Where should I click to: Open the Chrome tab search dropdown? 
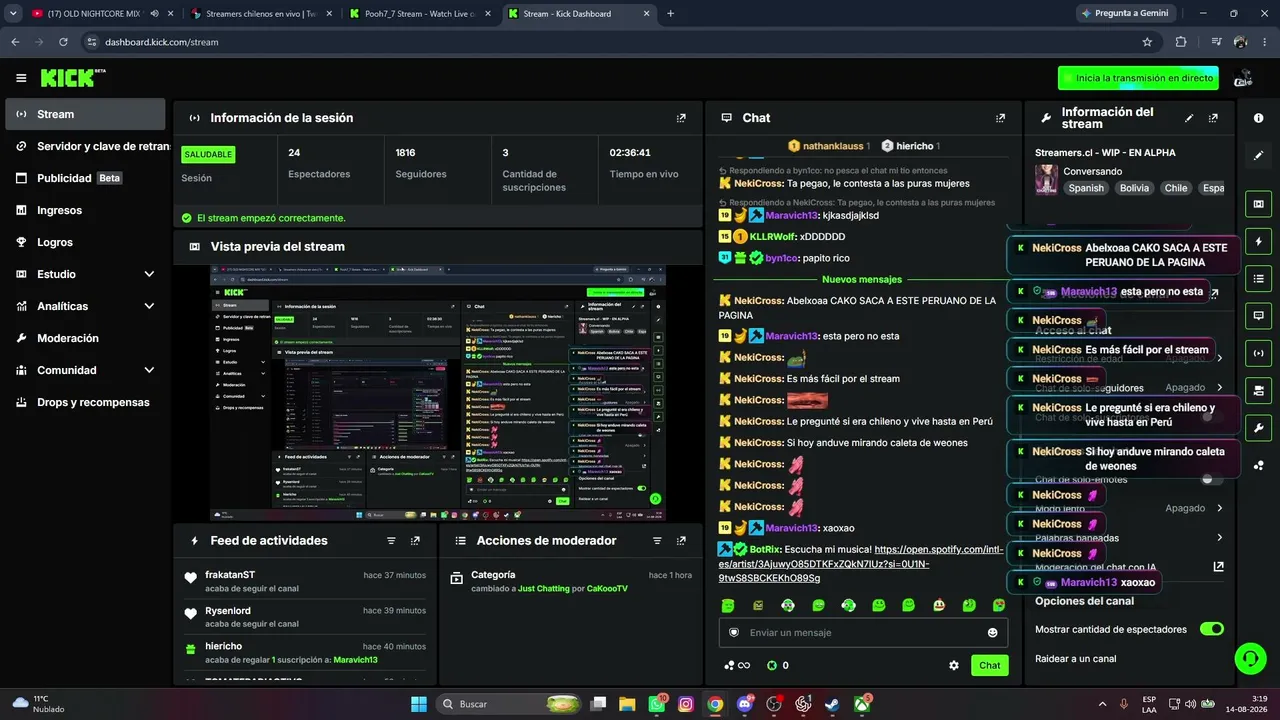click(x=13, y=13)
